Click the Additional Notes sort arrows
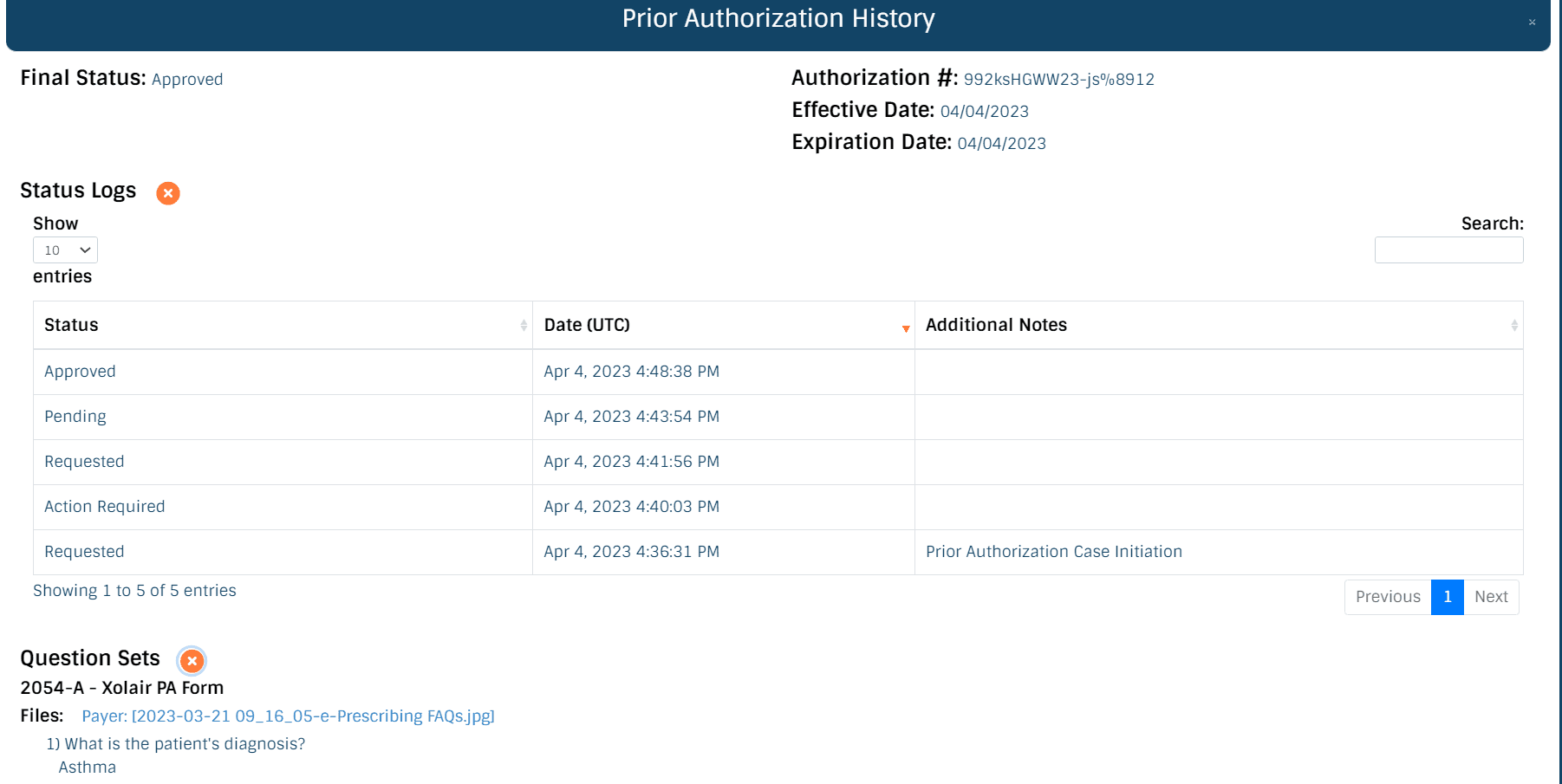The width and height of the screenshot is (1562, 784). (1513, 326)
